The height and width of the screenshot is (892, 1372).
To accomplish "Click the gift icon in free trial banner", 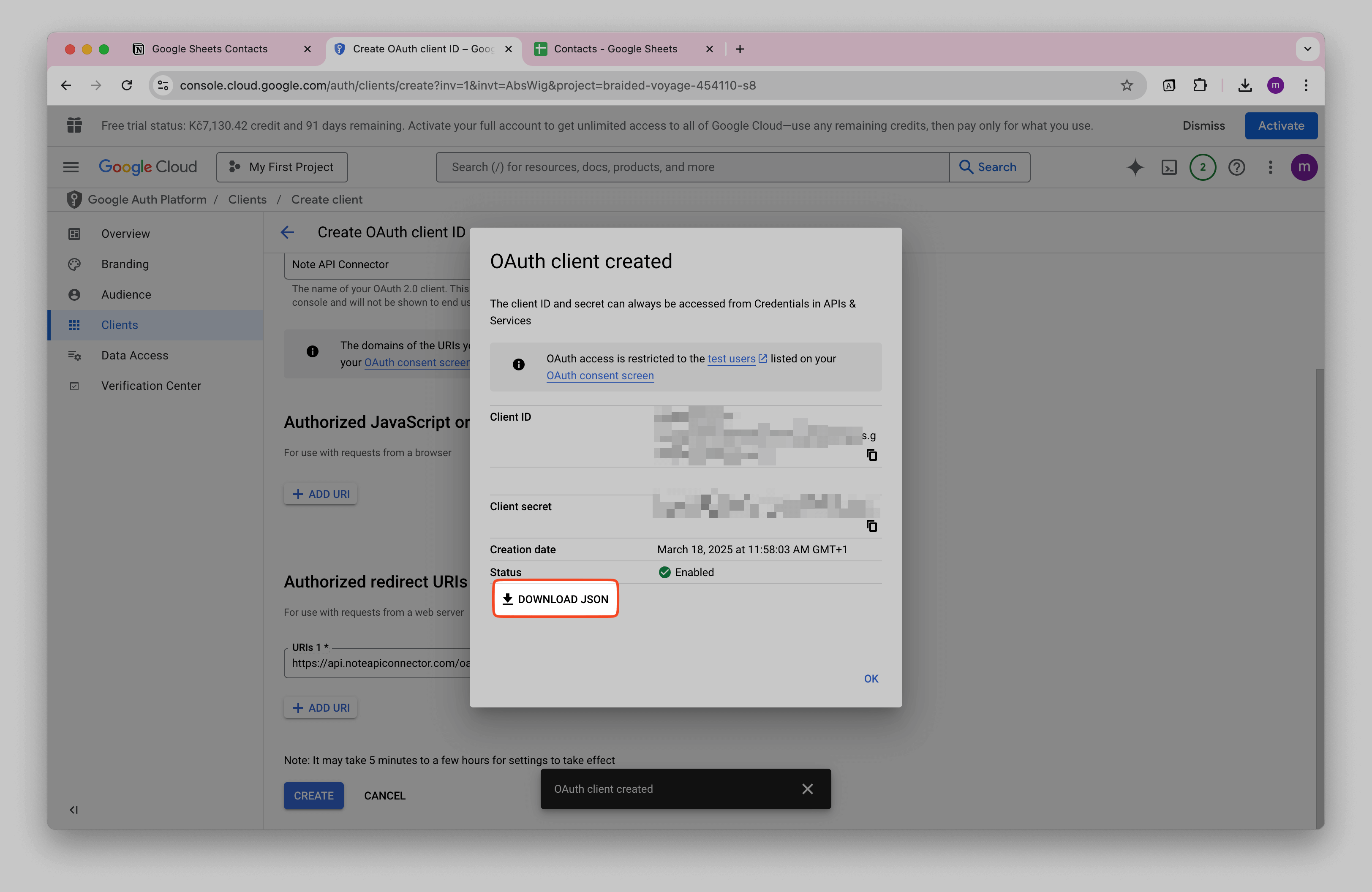I will coord(74,125).
